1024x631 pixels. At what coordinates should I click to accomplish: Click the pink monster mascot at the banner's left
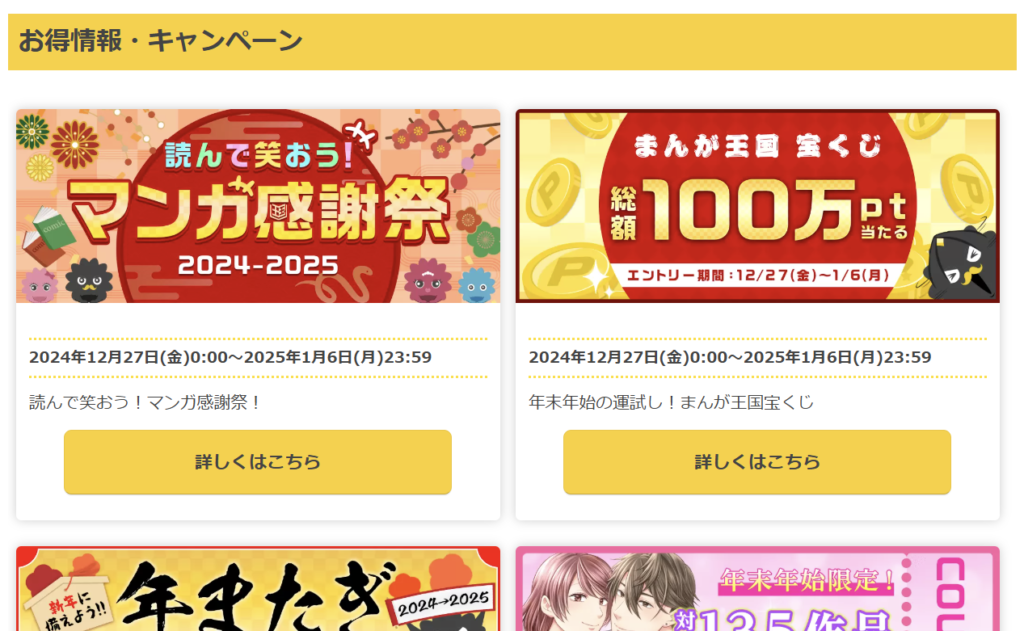coord(40,287)
